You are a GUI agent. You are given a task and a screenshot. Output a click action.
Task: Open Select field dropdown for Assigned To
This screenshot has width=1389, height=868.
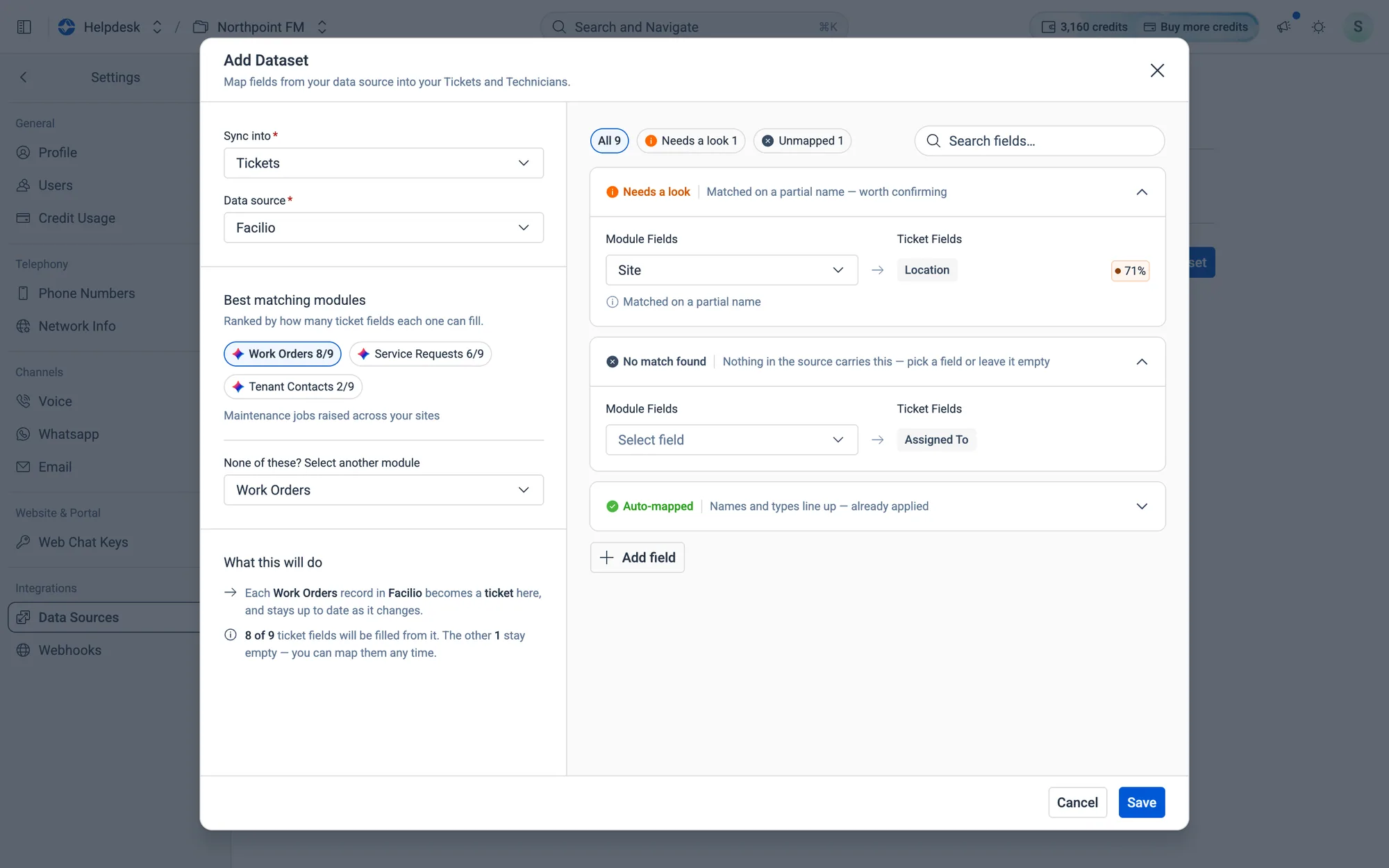(x=731, y=440)
